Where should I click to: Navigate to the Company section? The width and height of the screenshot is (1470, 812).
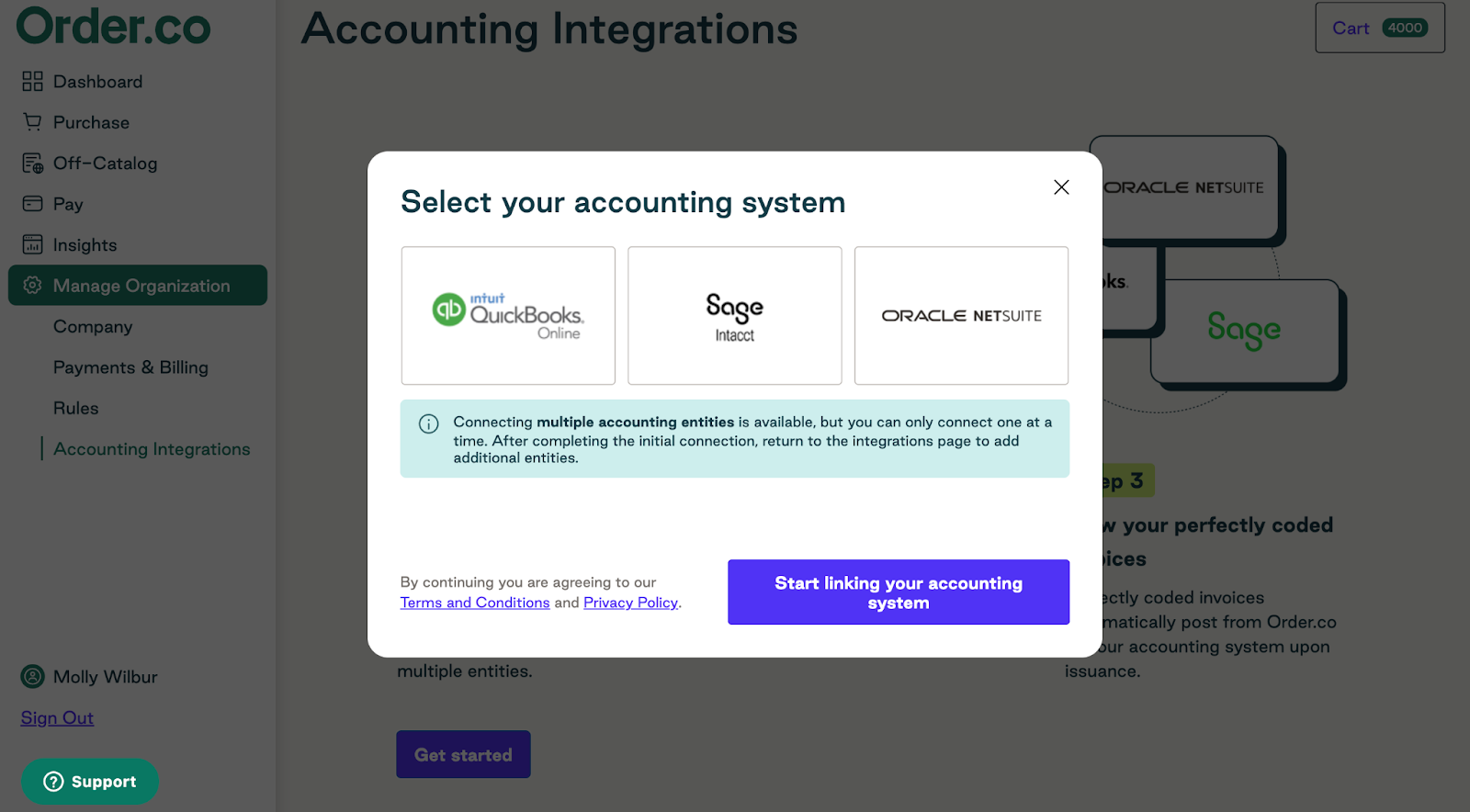point(92,326)
